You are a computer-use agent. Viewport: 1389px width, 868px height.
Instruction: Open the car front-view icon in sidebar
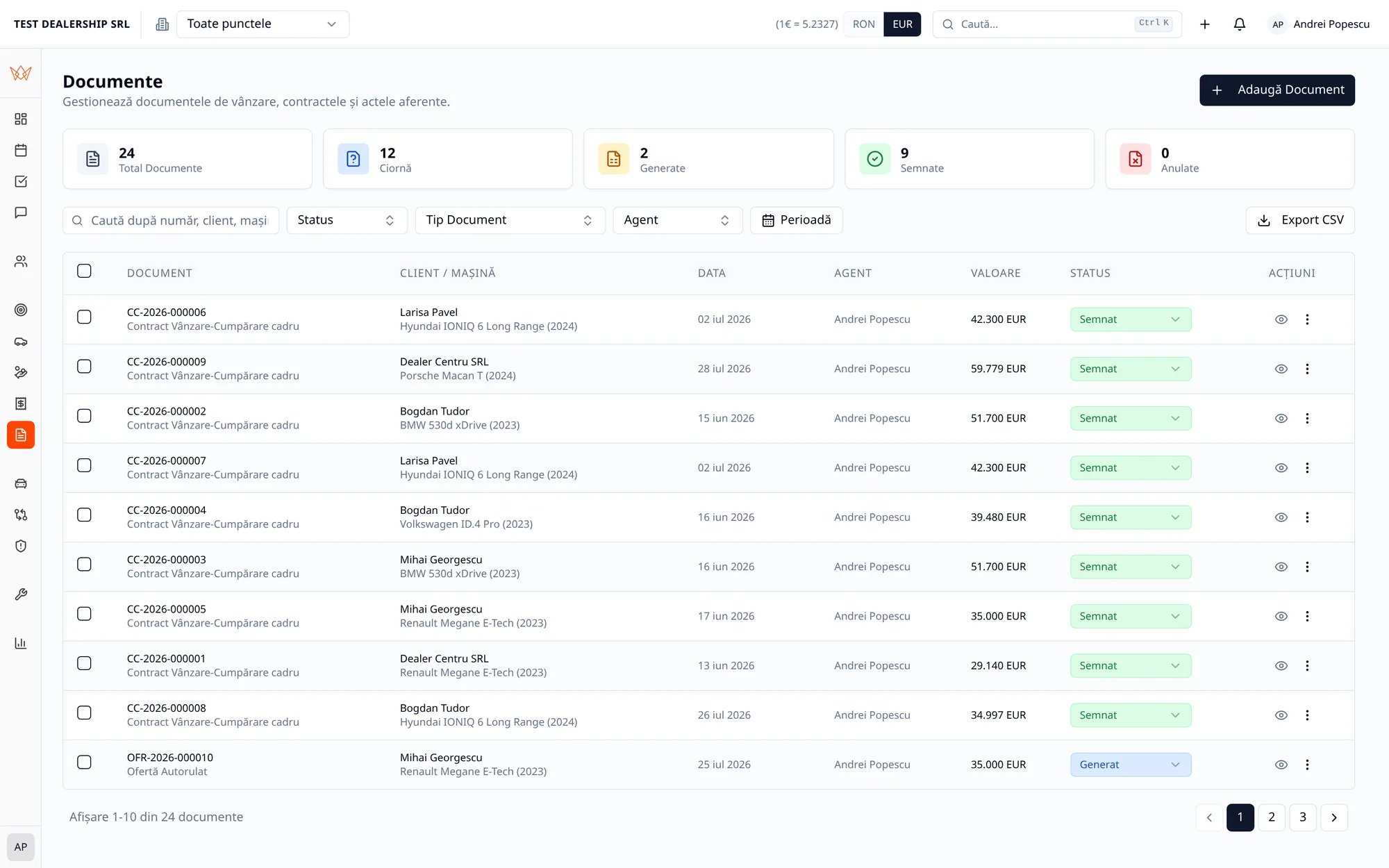pyautogui.click(x=21, y=483)
